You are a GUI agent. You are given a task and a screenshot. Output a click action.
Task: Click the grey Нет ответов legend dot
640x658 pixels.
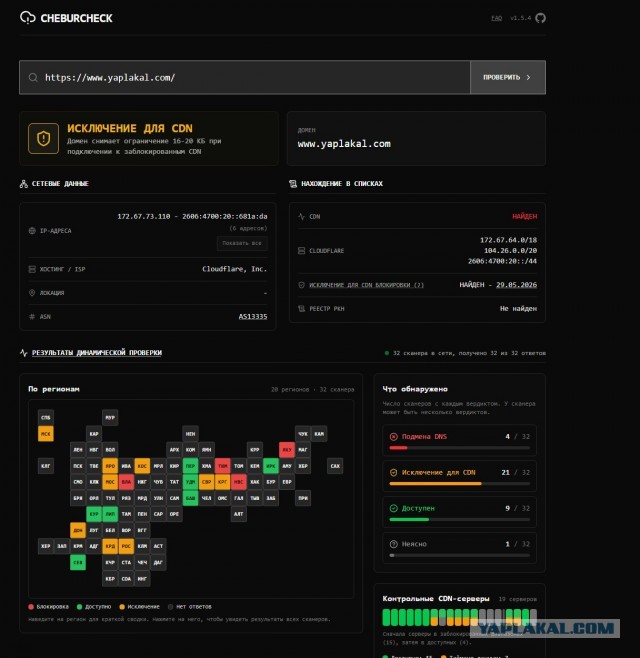pyautogui.click(x=170, y=606)
